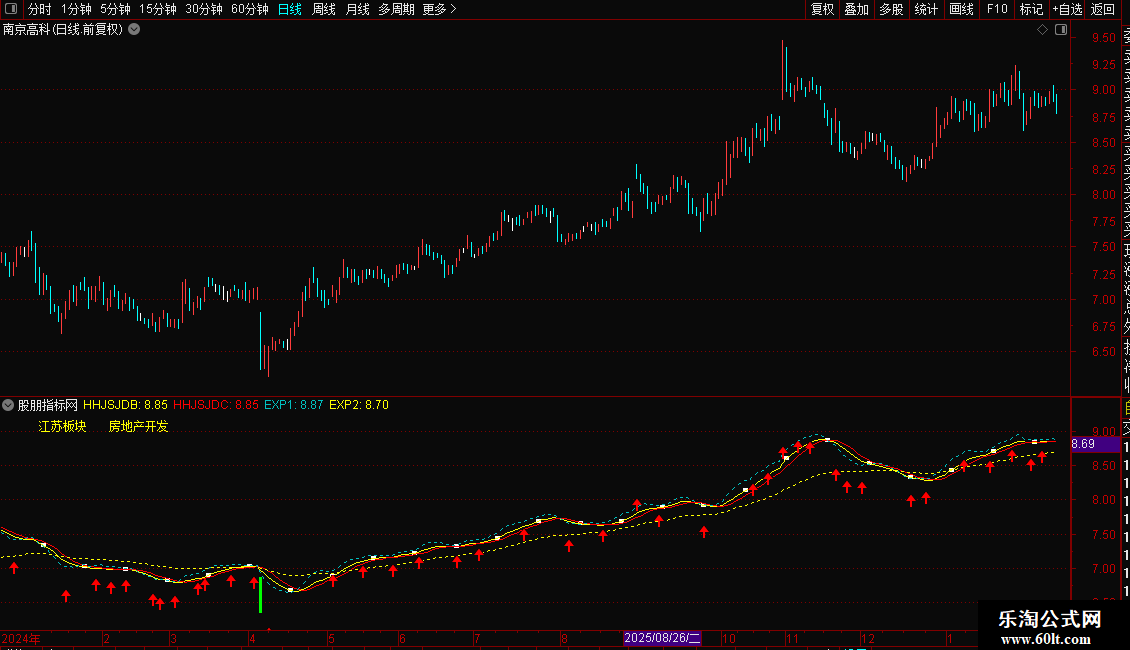The width and height of the screenshot is (1130, 650).
Task: Click the 复权 adjustment button
Action: point(822,9)
